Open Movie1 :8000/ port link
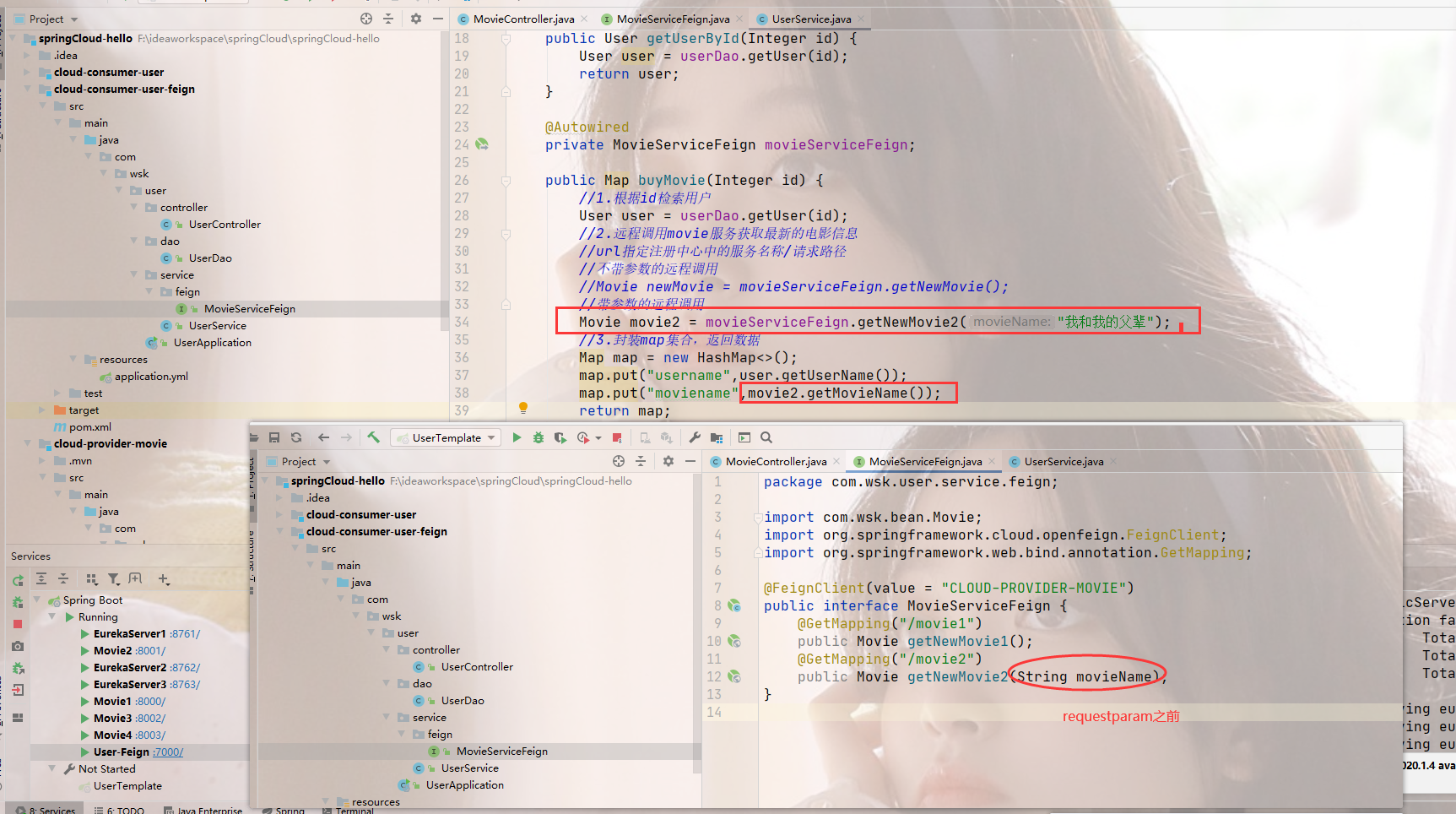This screenshot has width=1456, height=814. (x=149, y=702)
